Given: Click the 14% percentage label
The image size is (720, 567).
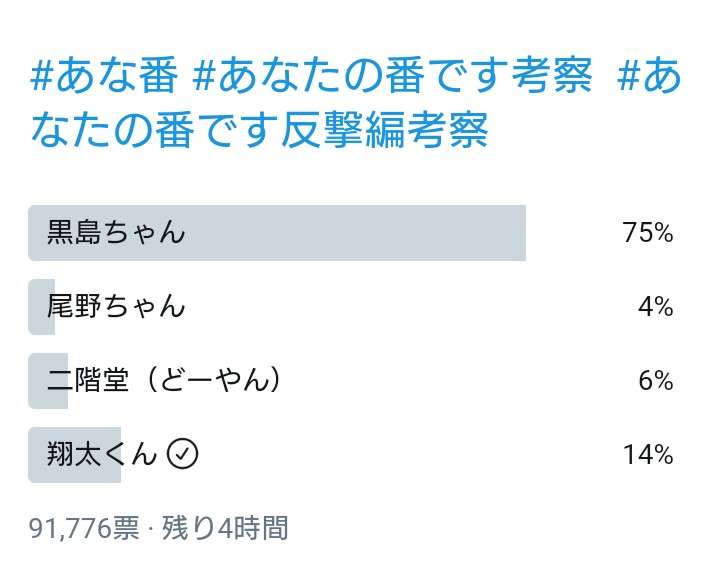Looking at the screenshot, I should click(x=648, y=455).
